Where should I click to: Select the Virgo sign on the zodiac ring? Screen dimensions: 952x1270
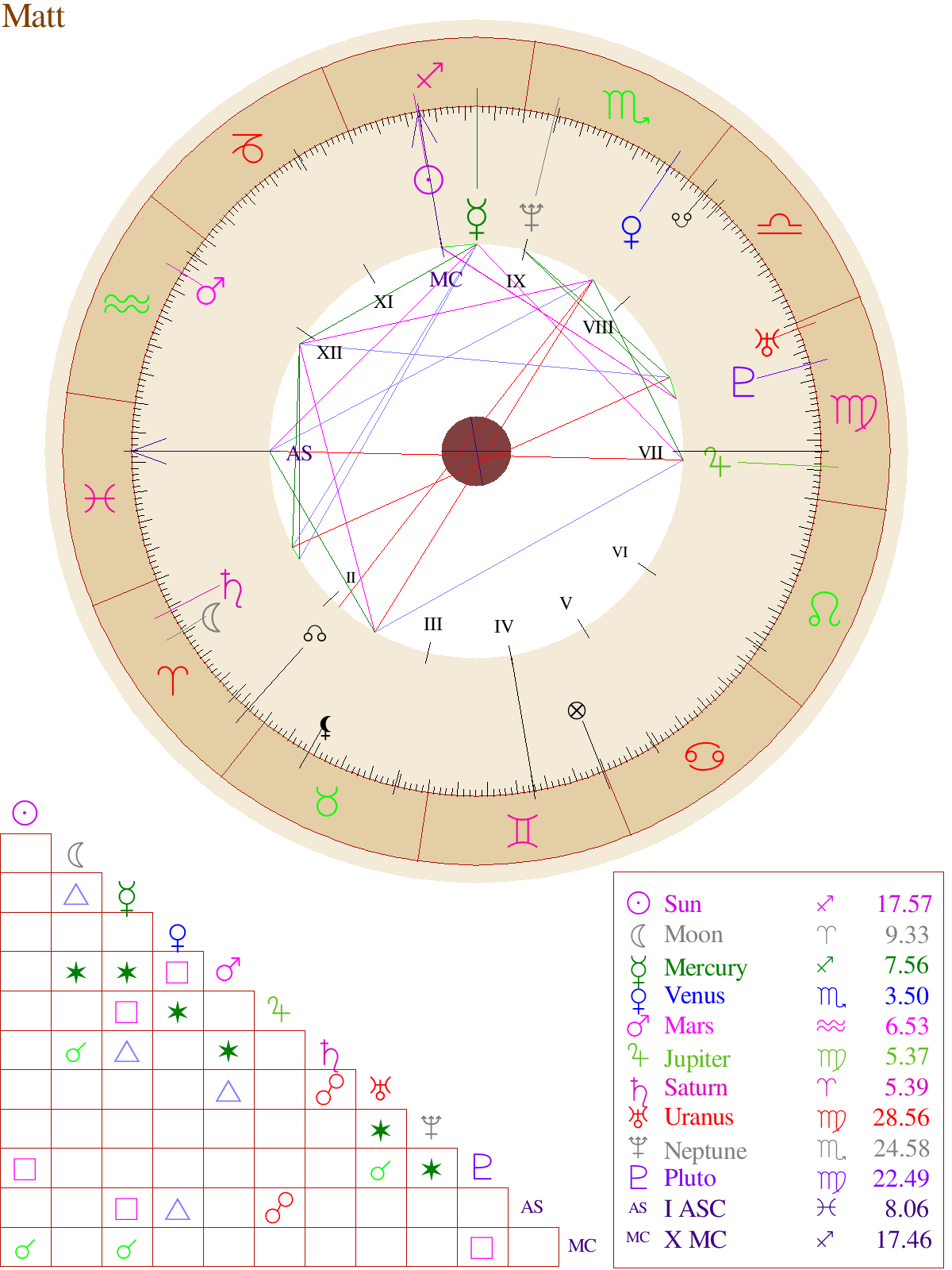point(854,411)
